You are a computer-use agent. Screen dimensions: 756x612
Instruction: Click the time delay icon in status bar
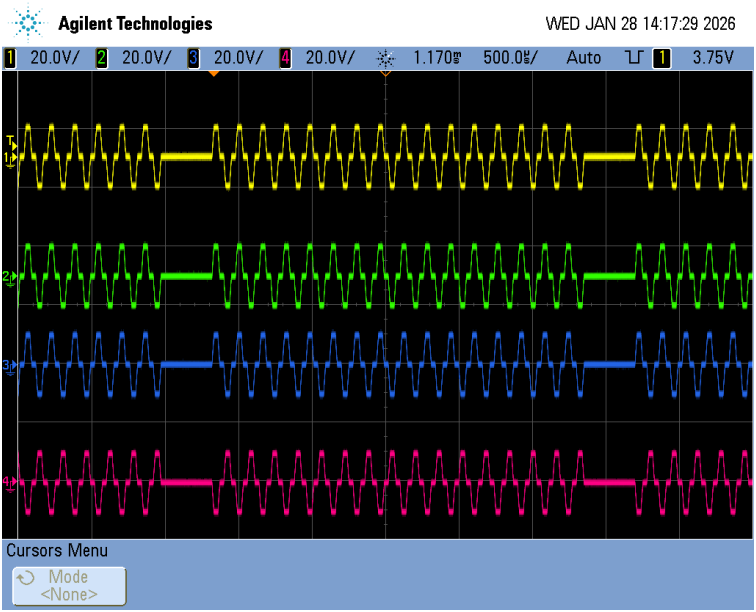(x=386, y=58)
